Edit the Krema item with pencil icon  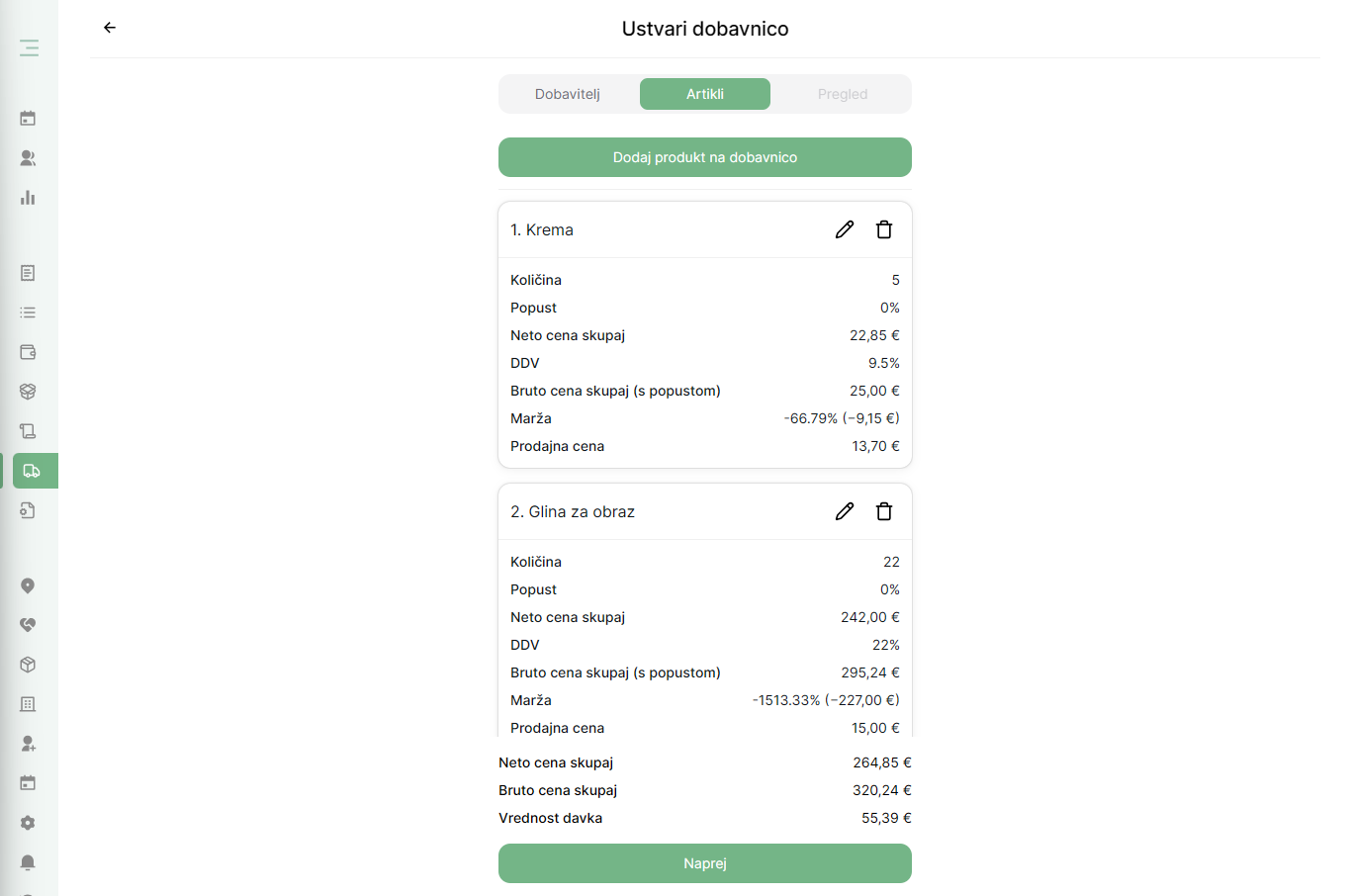tap(845, 229)
